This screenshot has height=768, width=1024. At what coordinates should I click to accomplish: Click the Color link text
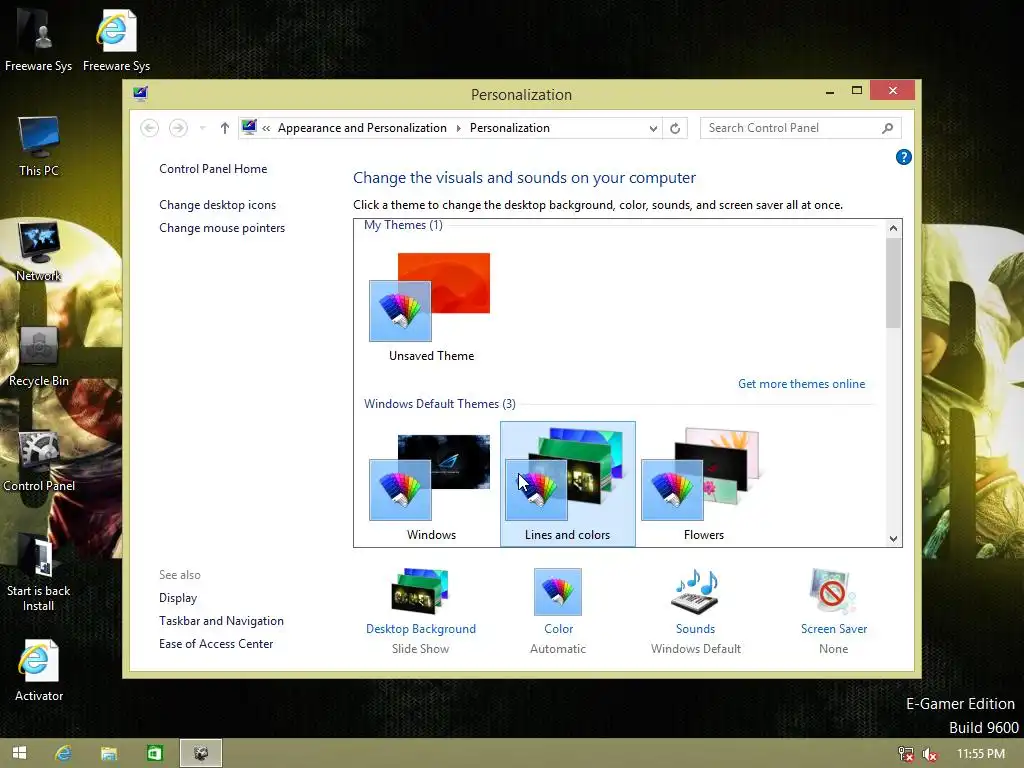[558, 629]
